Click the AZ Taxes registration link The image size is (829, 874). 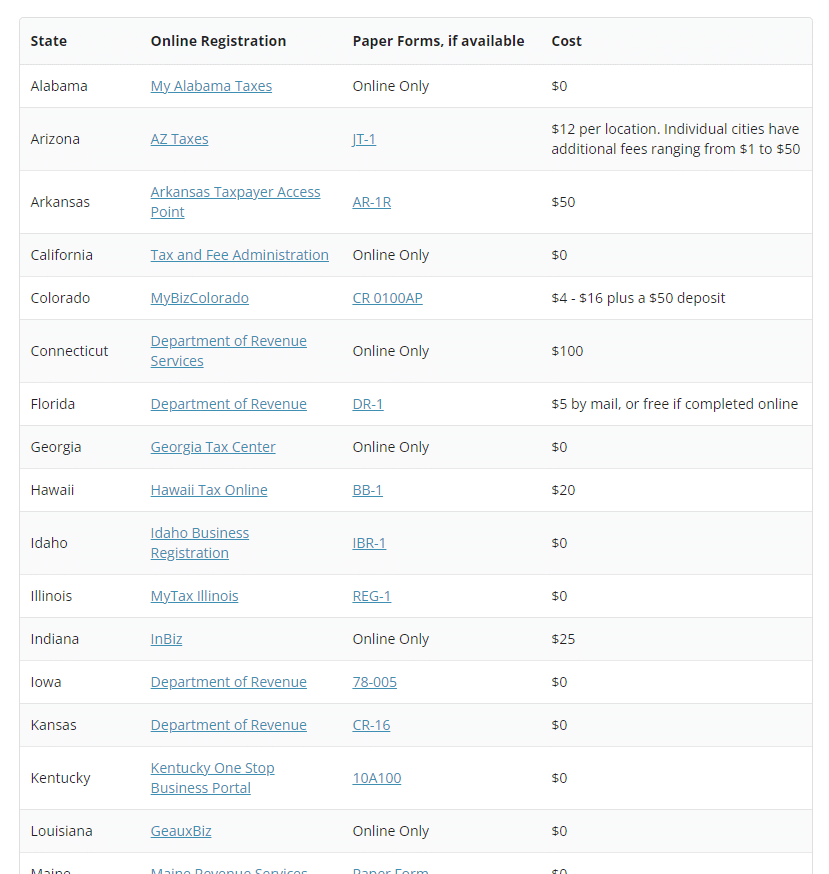[179, 139]
